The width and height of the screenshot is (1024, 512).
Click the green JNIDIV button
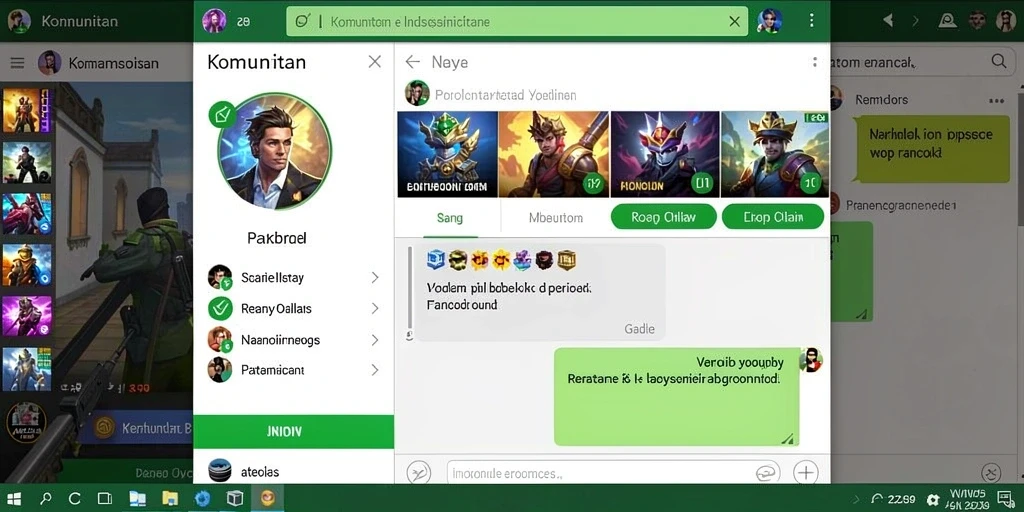tap(293, 432)
